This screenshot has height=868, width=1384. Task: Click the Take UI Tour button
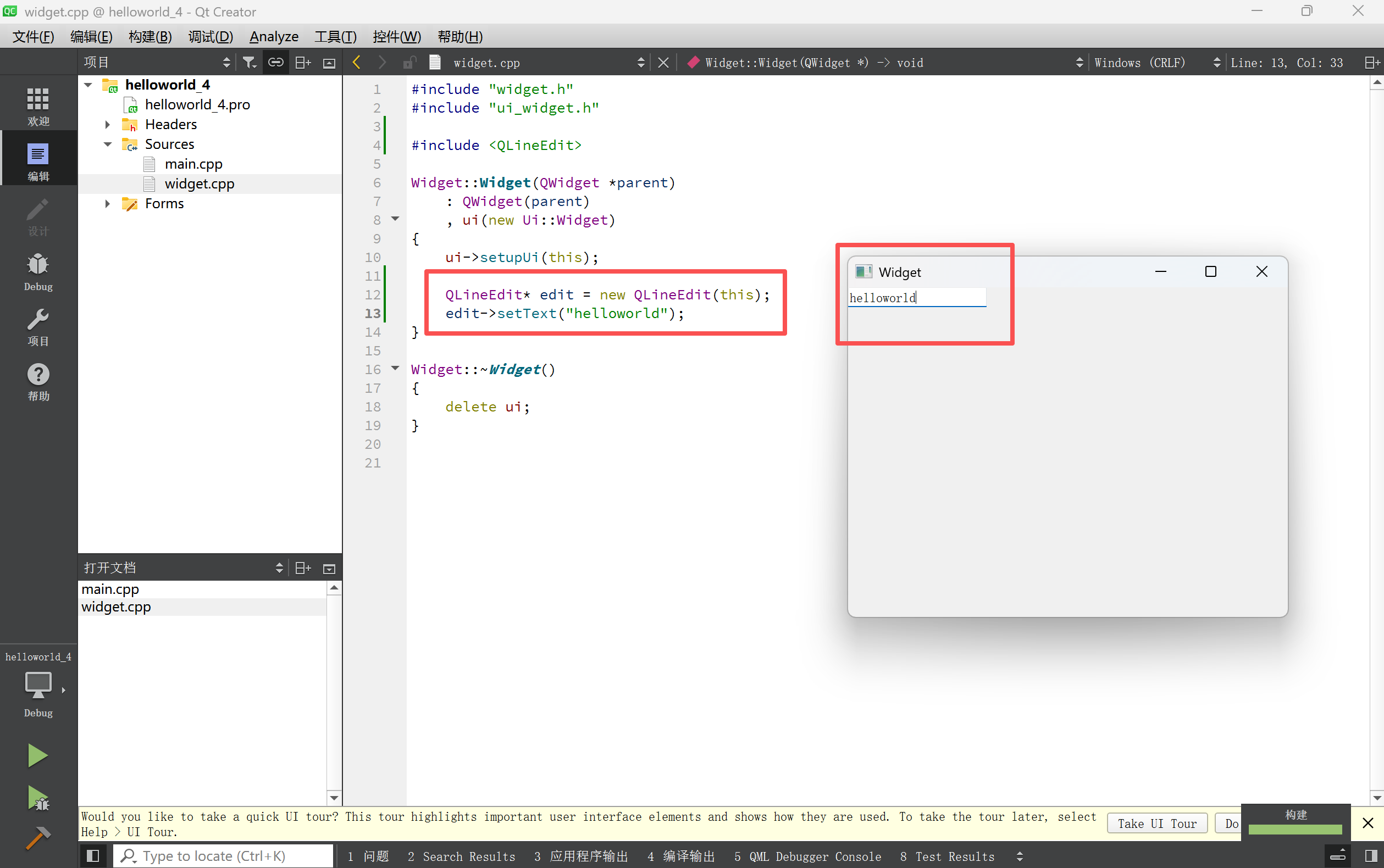click(x=1156, y=823)
